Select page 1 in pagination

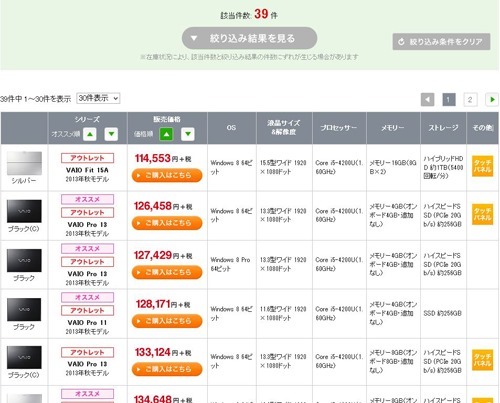pyautogui.click(x=449, y=99)
